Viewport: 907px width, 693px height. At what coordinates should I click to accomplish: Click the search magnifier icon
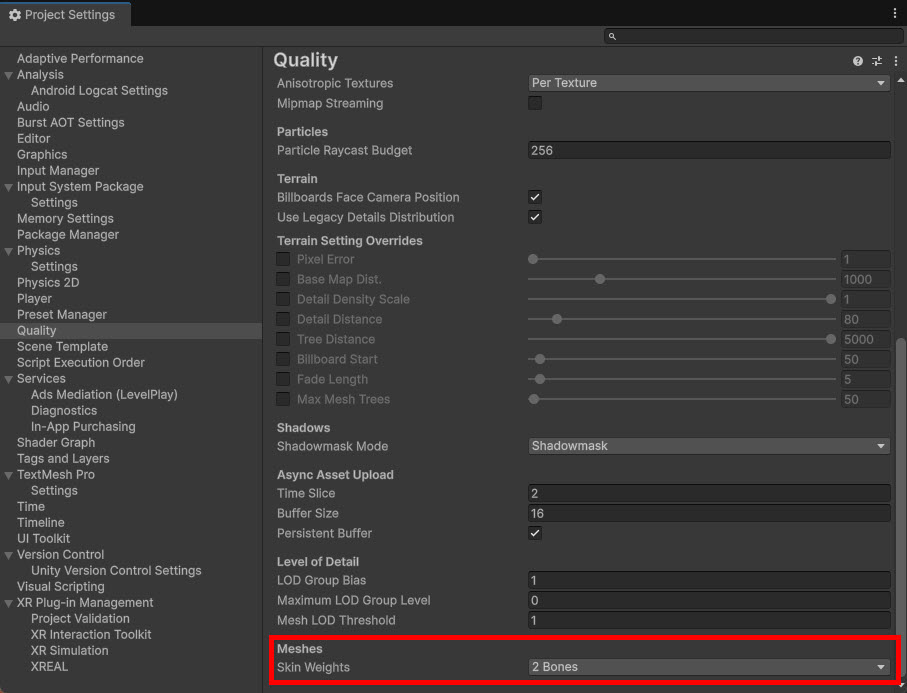[x=612, y=36]
